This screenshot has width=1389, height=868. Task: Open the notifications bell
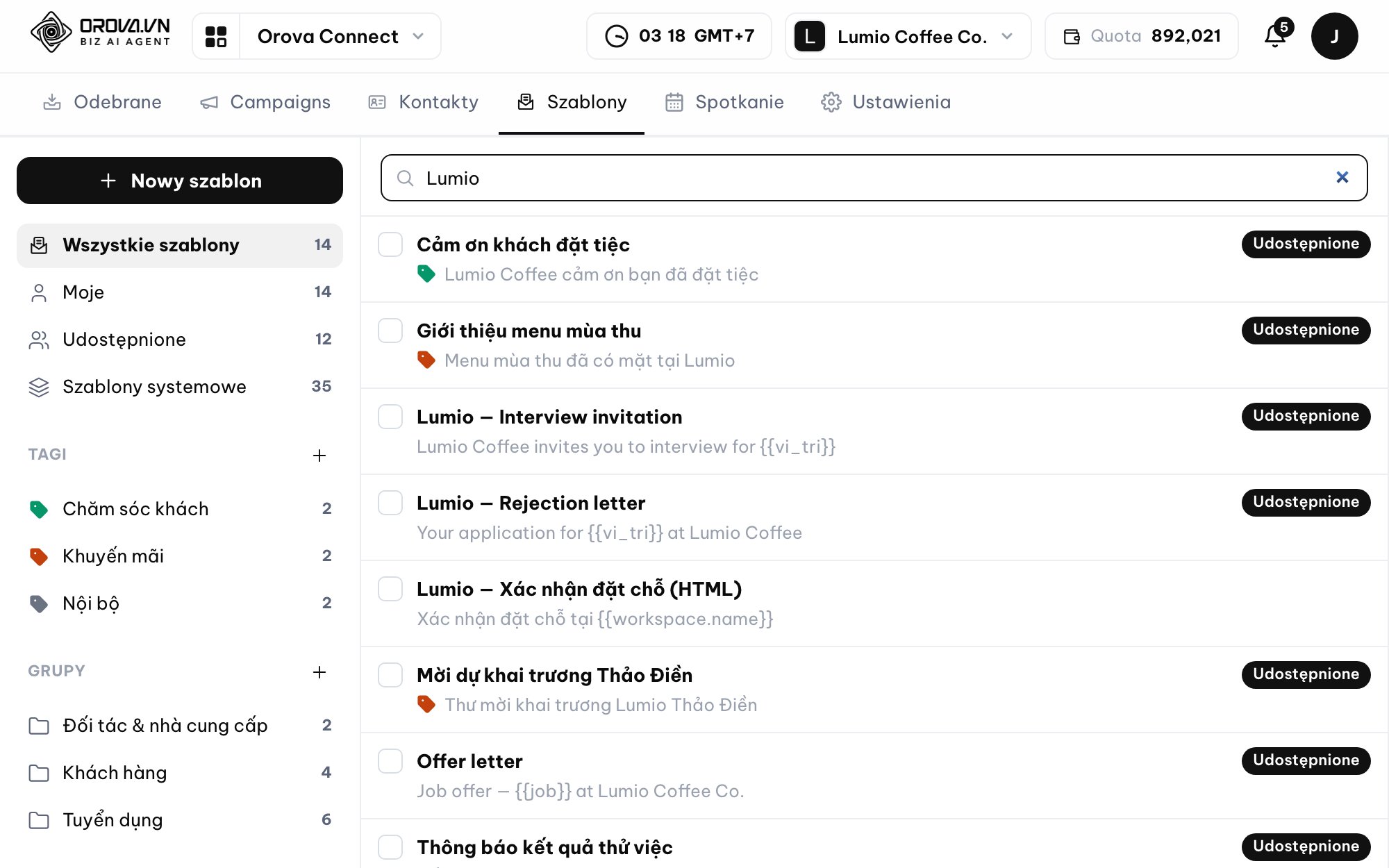click(1276, 35)
